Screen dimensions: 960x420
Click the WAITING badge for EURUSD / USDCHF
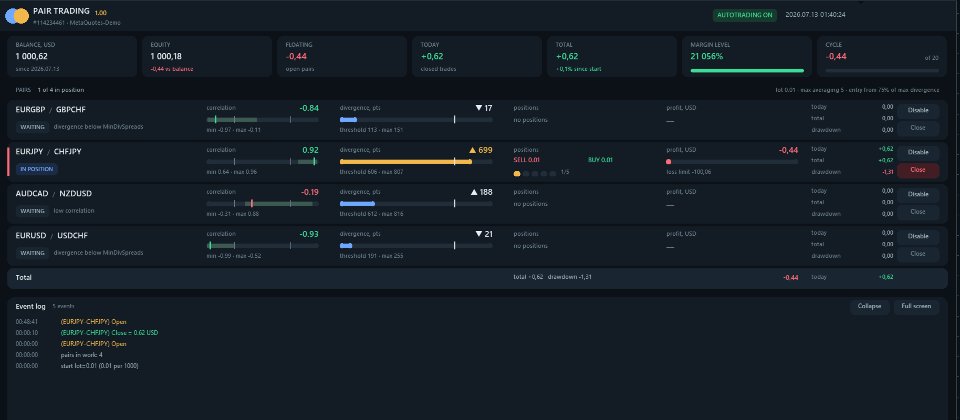pos(32,253)
